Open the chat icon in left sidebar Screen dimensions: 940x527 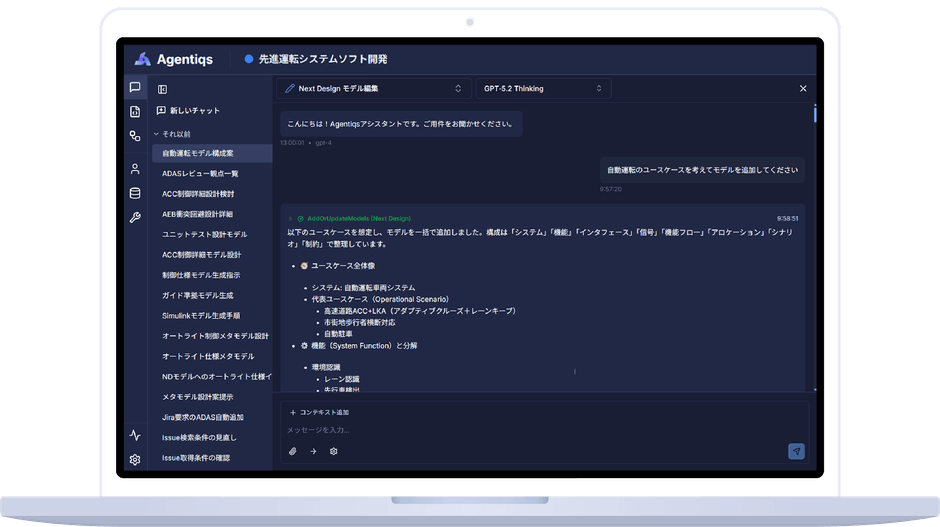(x=135, y=88)
